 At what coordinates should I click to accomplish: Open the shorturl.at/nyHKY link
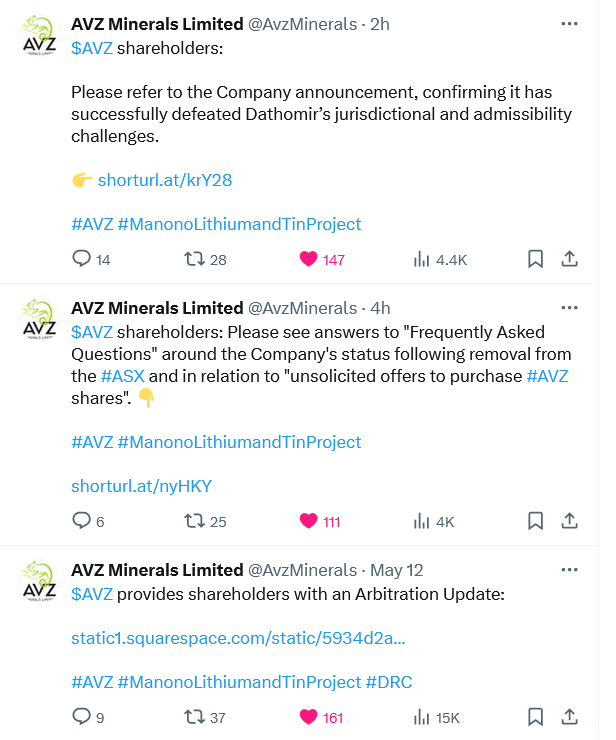point(142,486)
